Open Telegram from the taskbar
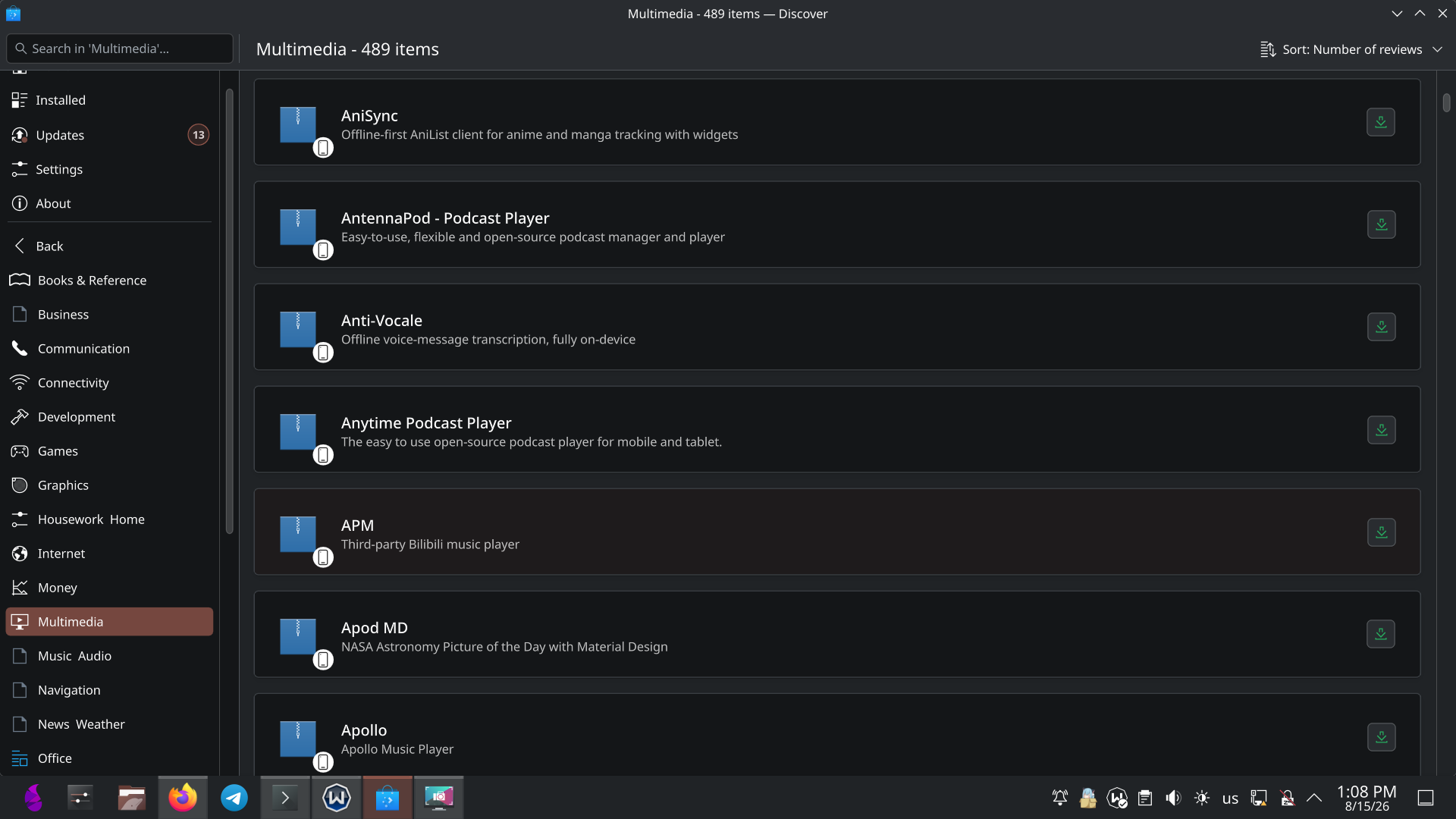The height and width of the screenshot is (819, 1456). tap(234, 798)
